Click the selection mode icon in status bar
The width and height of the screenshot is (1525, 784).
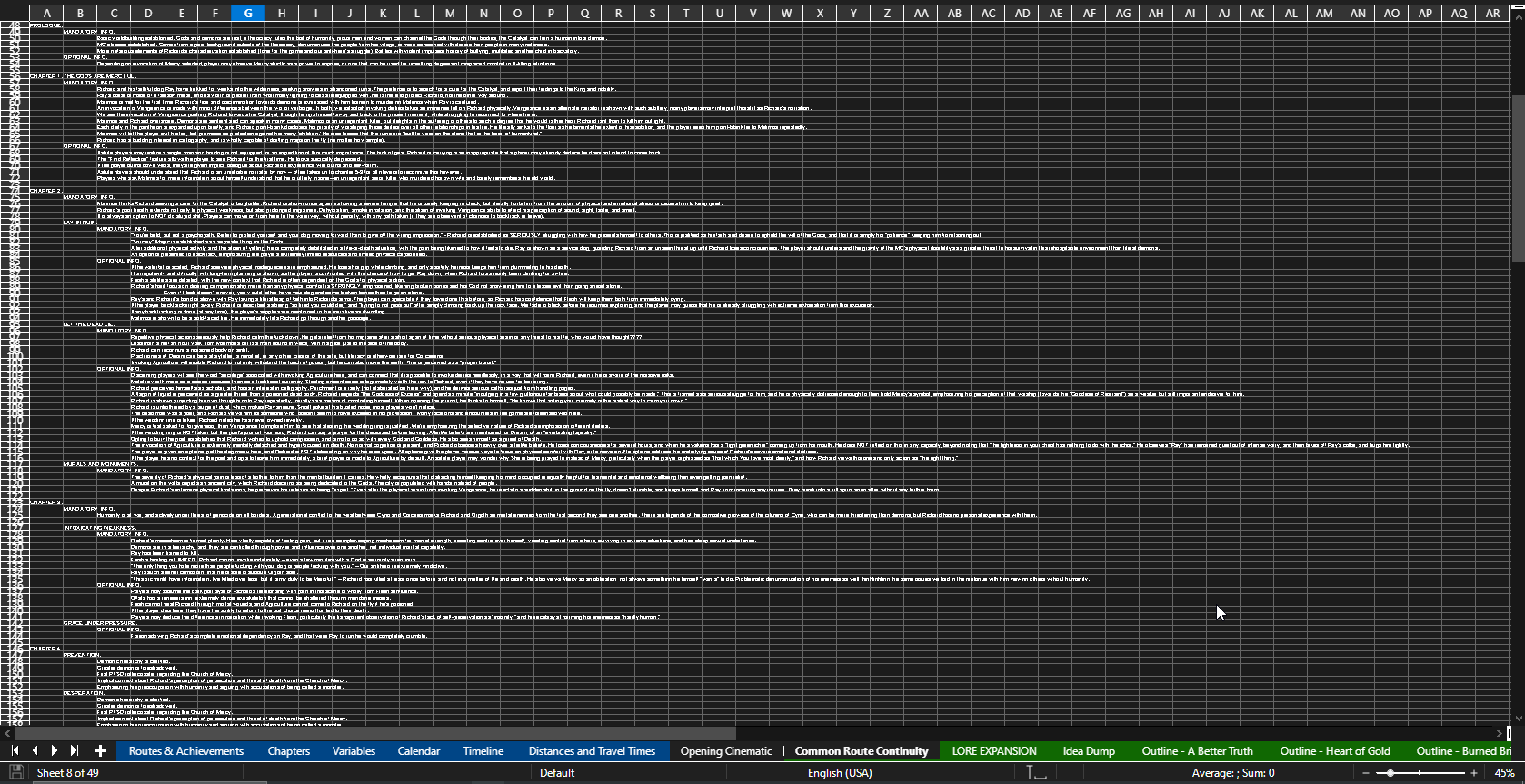coord(1036,773)
